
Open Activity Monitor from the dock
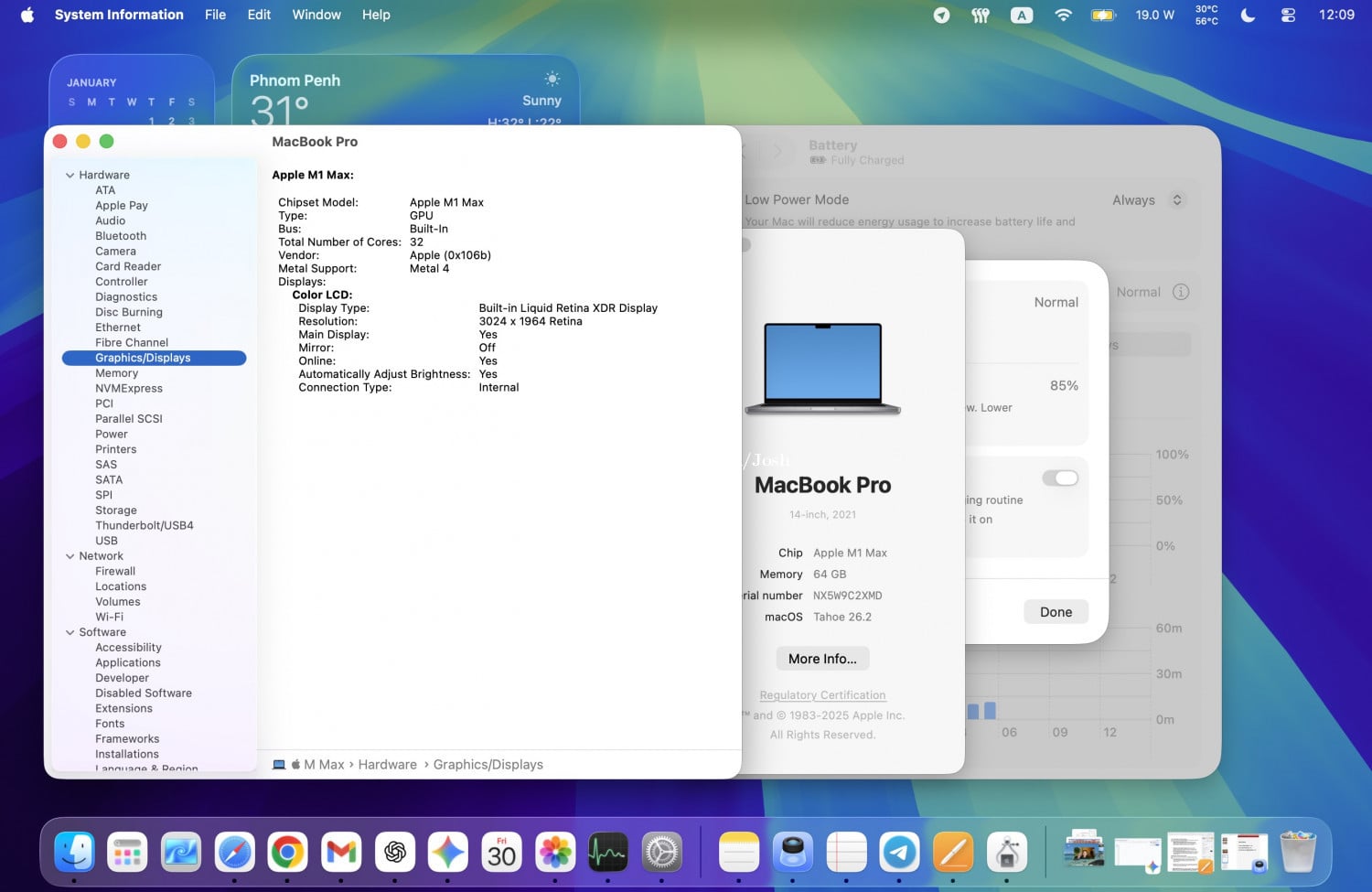pos(608,853)
